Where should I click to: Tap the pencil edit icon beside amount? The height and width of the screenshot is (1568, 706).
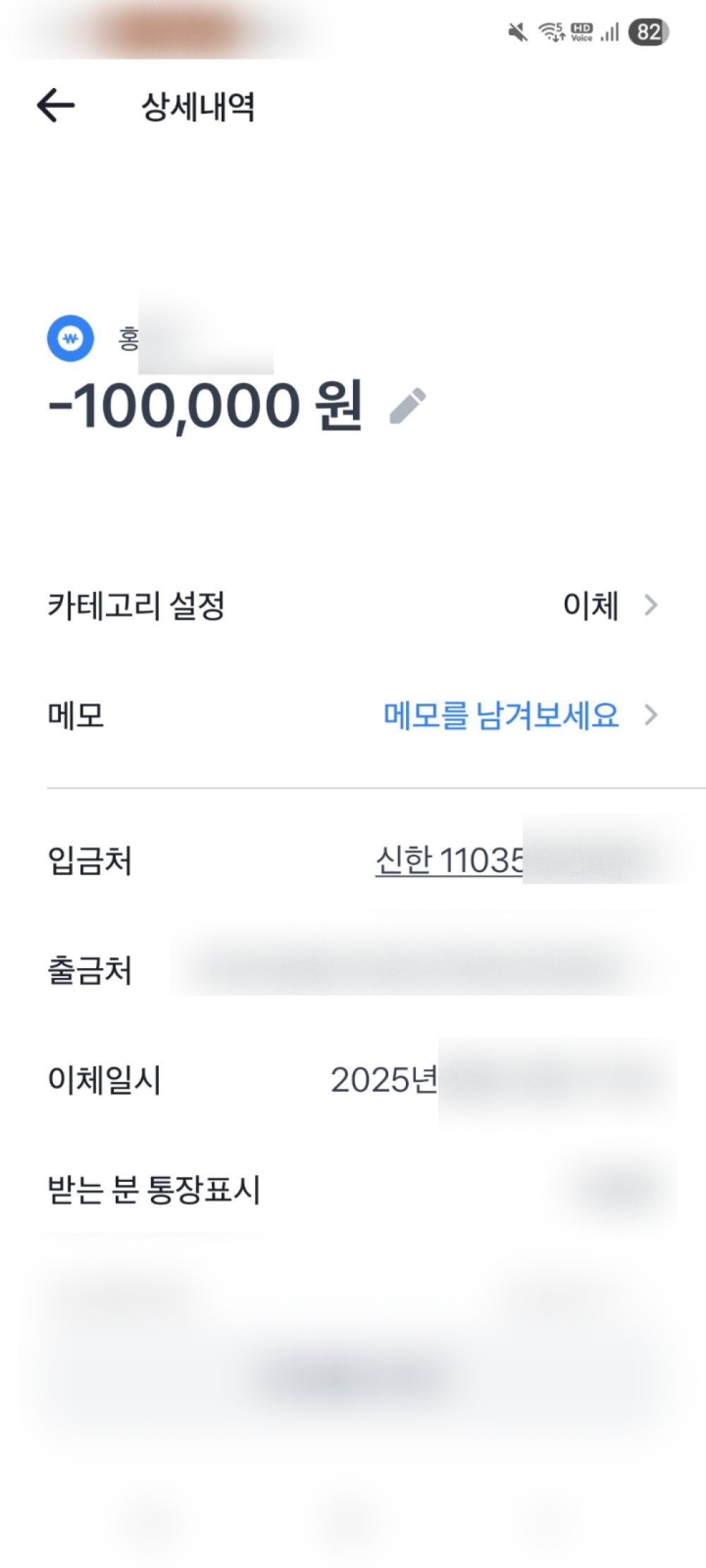407,406
